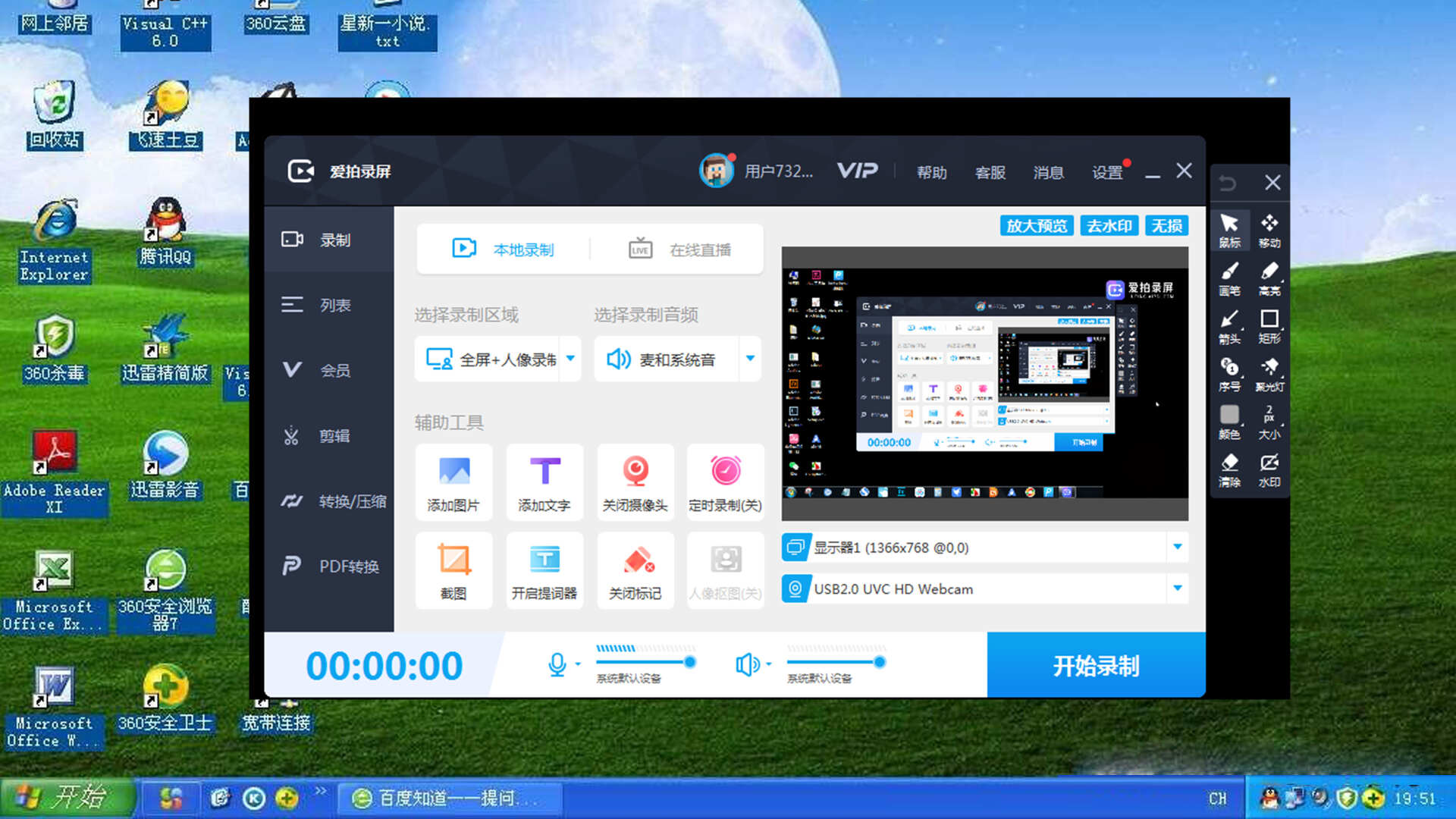1456x819 pixels.
Task: Open the 列表 sidebar tab
Action: [329, 305]
